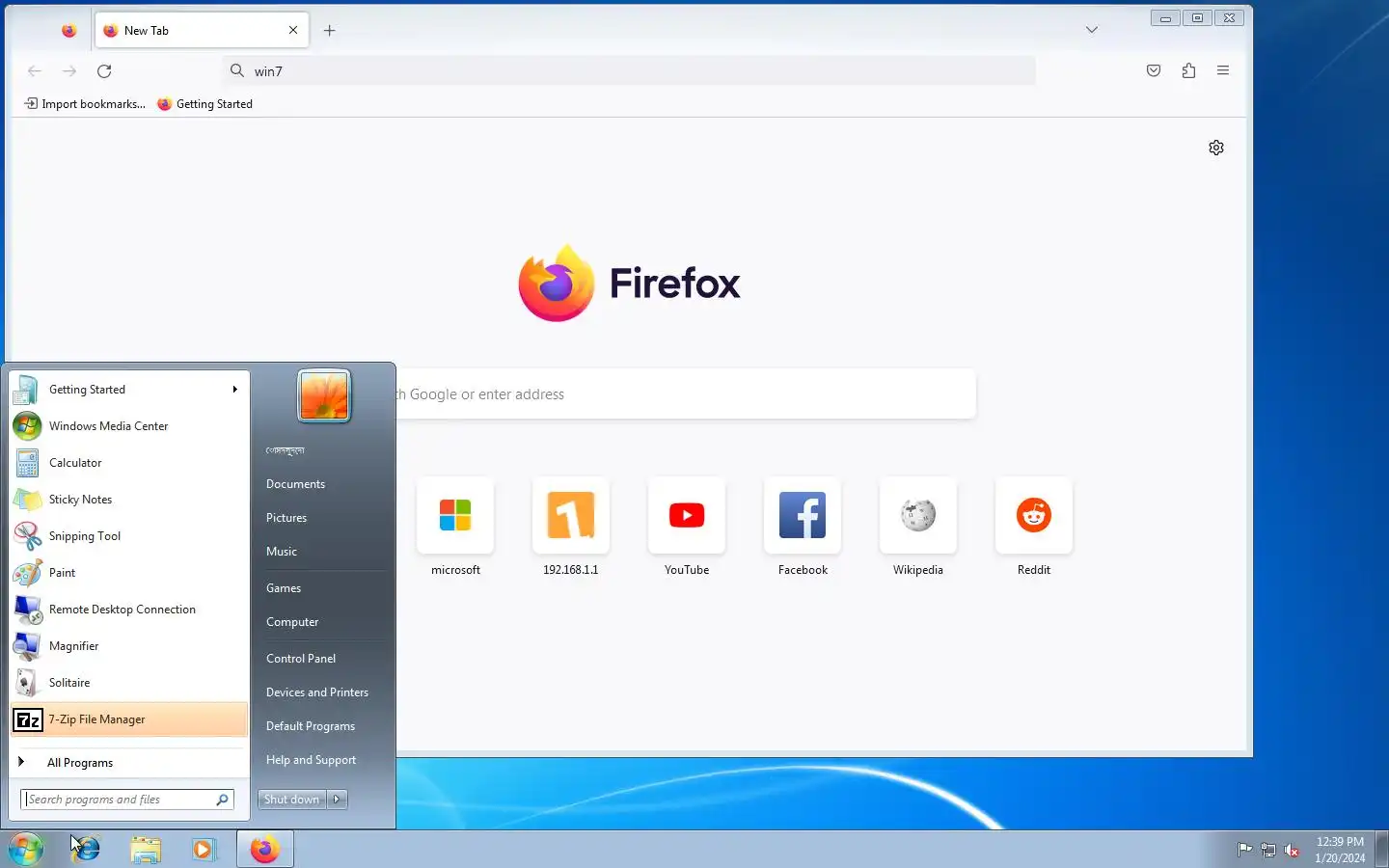This screenshot has width=1389, height=868.
Task: Open Firefox Extensions puzzle icon
Action: point(1188,70)
